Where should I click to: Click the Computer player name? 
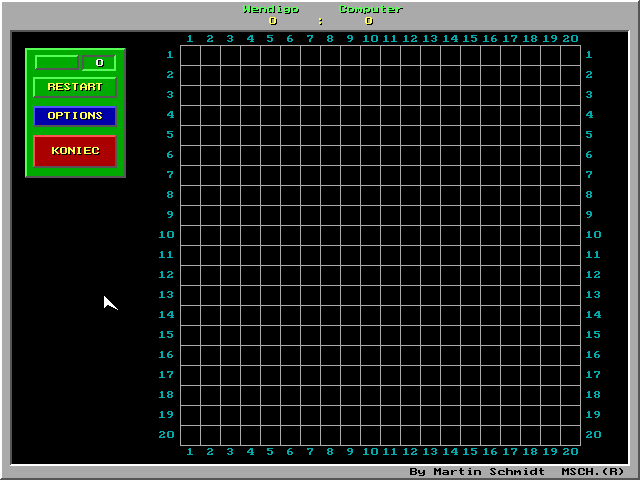tap(371, 9)
